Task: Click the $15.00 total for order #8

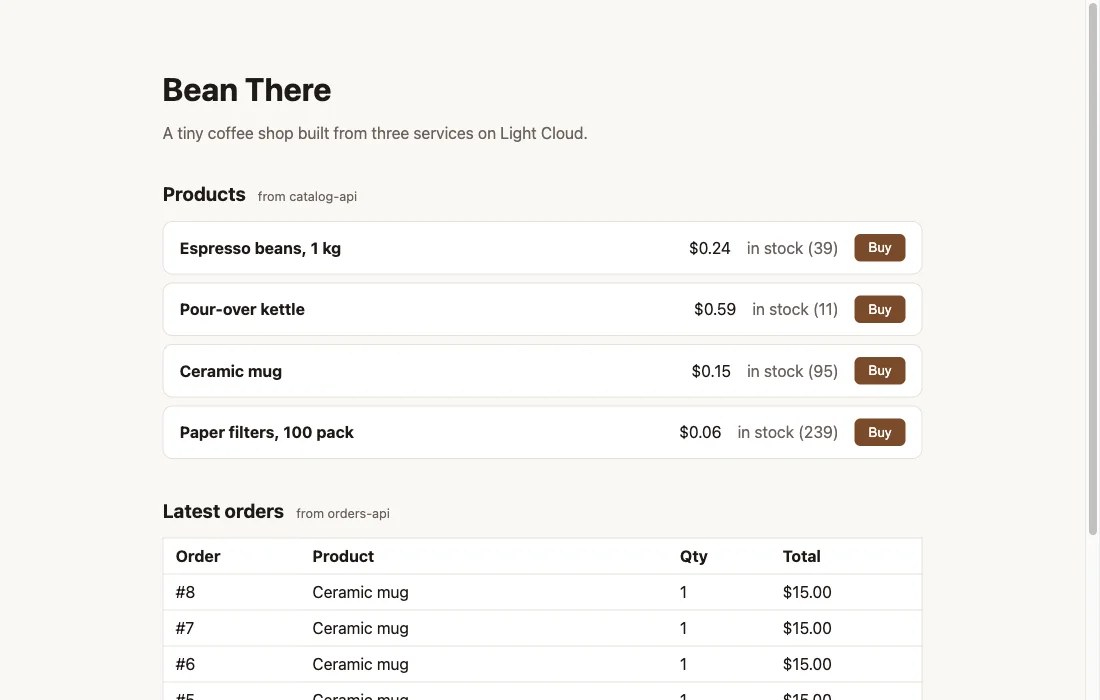Action: tap(807, 592)
